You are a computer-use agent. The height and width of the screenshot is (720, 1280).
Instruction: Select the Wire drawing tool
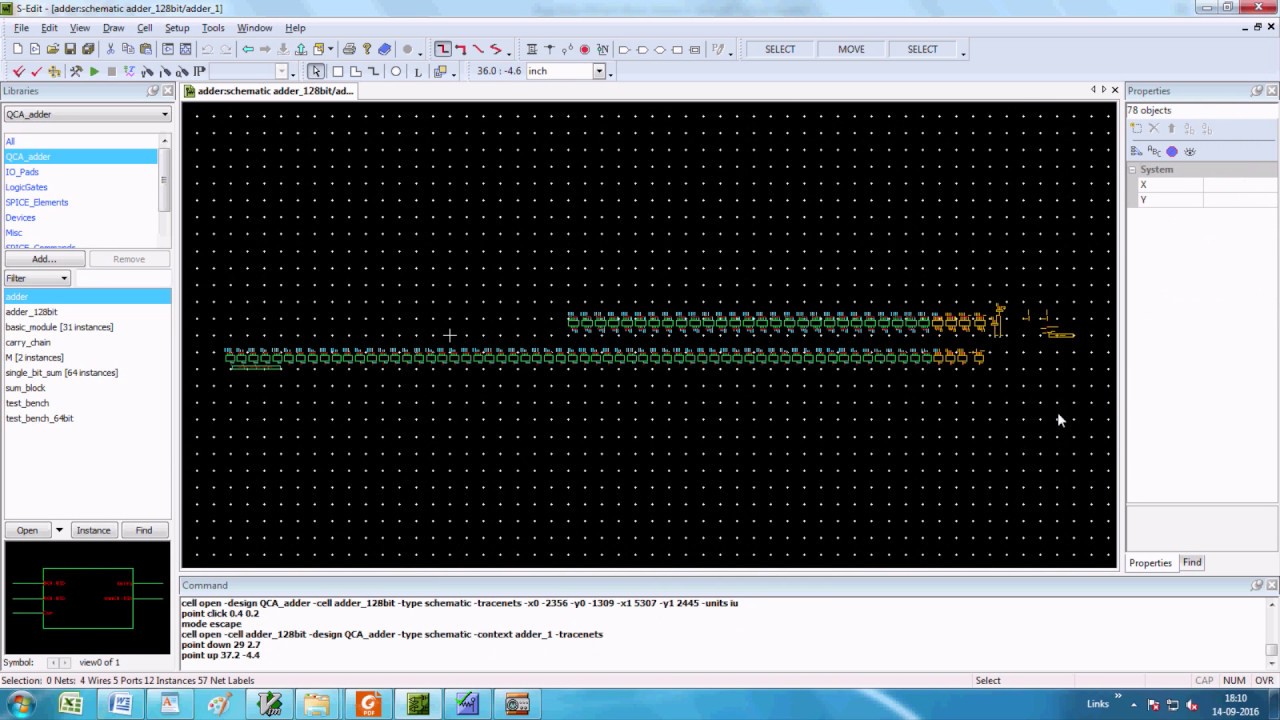(x=443, y=49)
